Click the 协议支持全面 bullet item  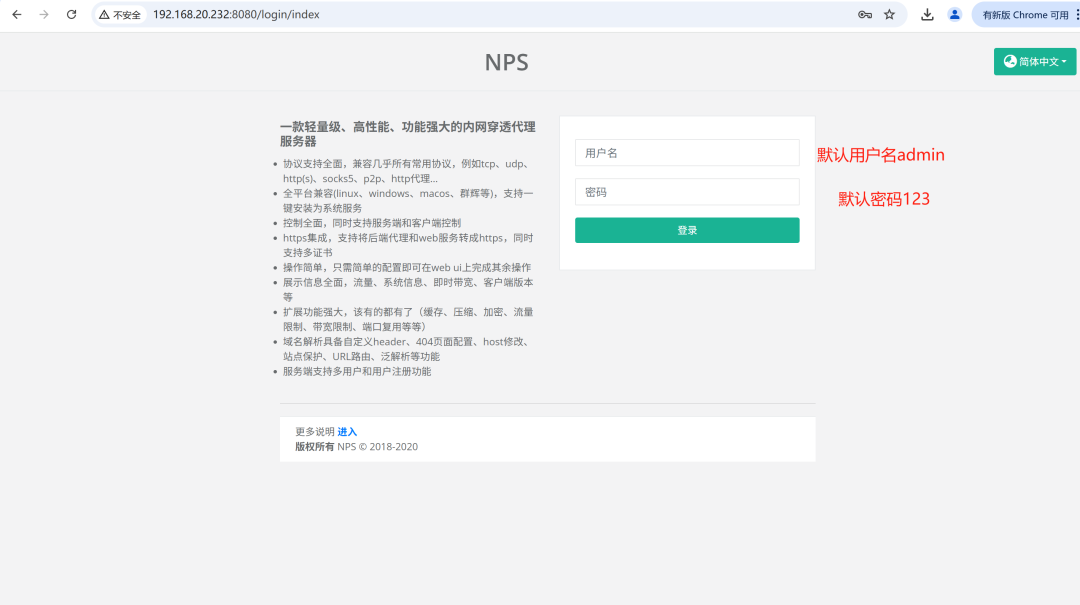(x=407, y=171)
